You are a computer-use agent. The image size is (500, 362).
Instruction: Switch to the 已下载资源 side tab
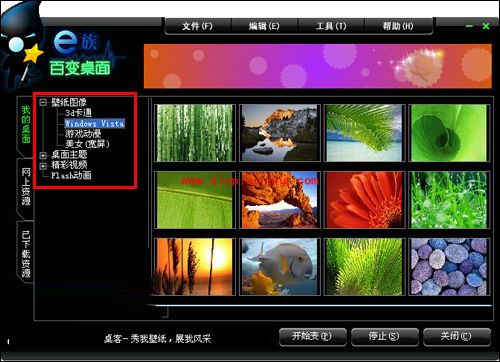point(26,253)
